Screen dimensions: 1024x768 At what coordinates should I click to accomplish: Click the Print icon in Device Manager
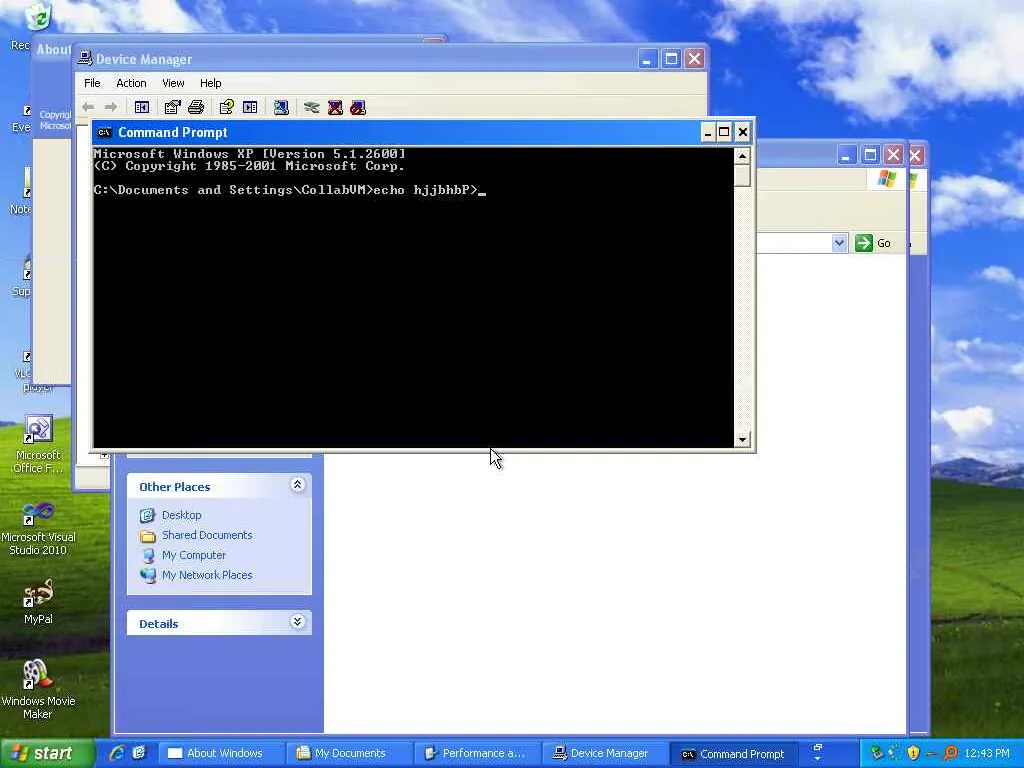196,108
